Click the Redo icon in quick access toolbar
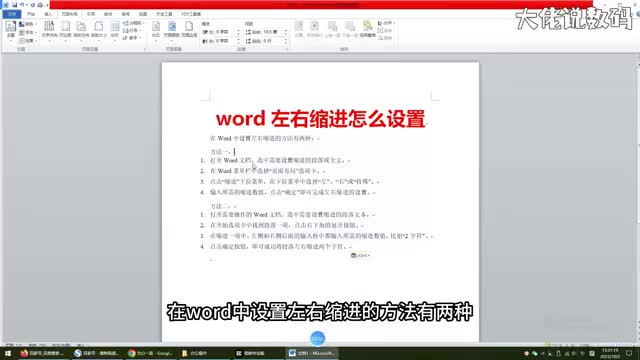Image resolution: width=640 pixels, height=360 pixels. coord(33,5)
